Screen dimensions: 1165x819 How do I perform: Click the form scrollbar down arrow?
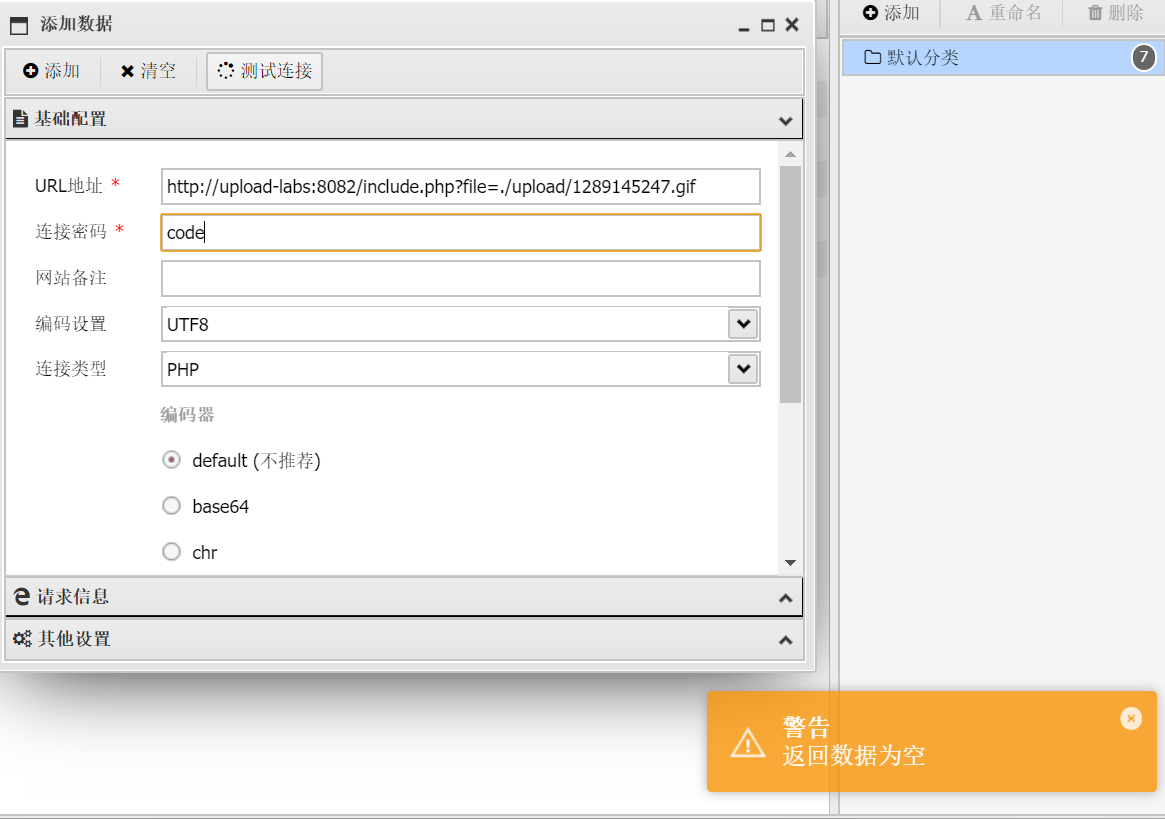point(791,563)
